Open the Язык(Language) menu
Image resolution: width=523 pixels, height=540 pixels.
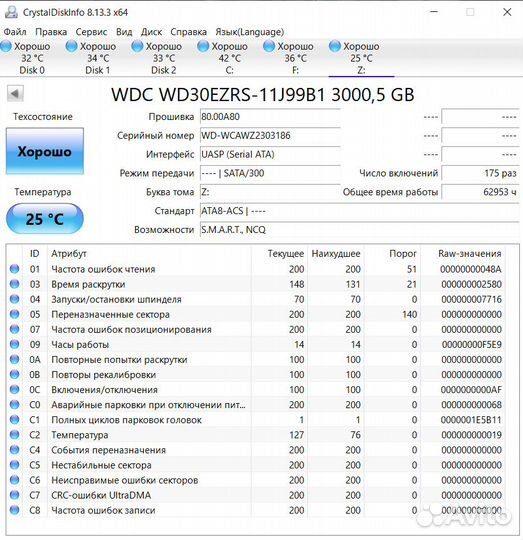click(250, 32)
